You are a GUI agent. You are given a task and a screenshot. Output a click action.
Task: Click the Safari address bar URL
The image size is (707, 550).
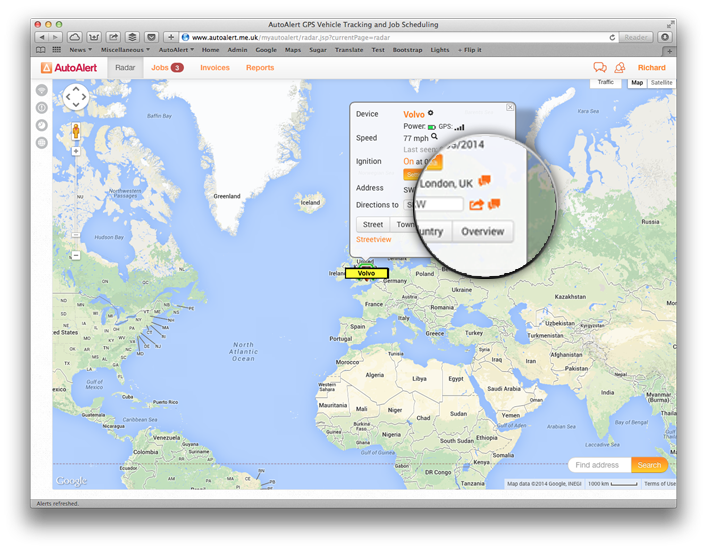291,37
